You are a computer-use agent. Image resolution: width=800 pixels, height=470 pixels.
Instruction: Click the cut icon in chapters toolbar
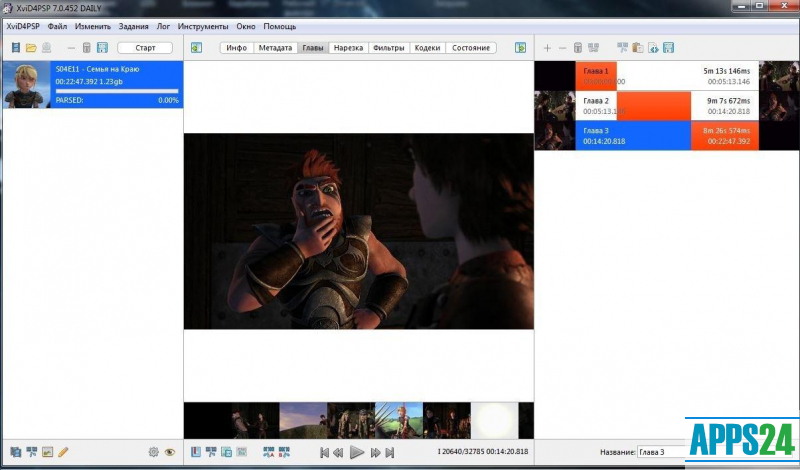[x=622, y=47]
